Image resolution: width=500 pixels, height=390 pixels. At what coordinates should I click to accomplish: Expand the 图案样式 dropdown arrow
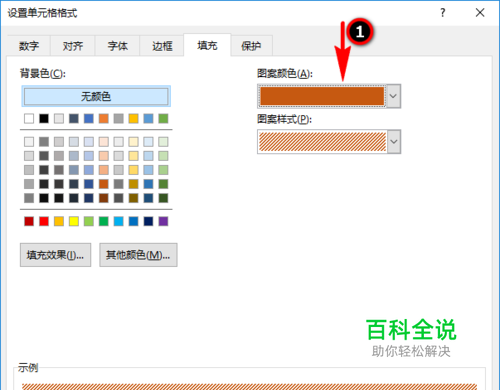click(x=393, y=142)
